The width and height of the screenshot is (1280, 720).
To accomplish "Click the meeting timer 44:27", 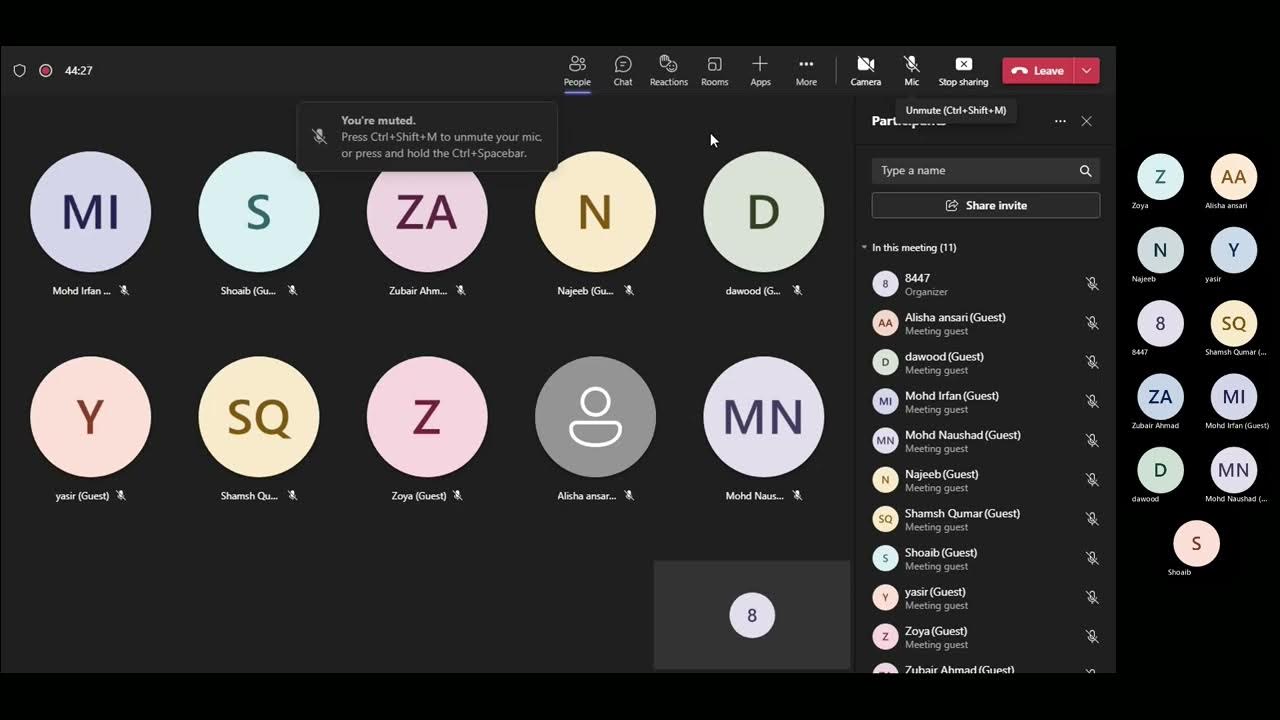I will pyautogui.click(x=79, y=71).
